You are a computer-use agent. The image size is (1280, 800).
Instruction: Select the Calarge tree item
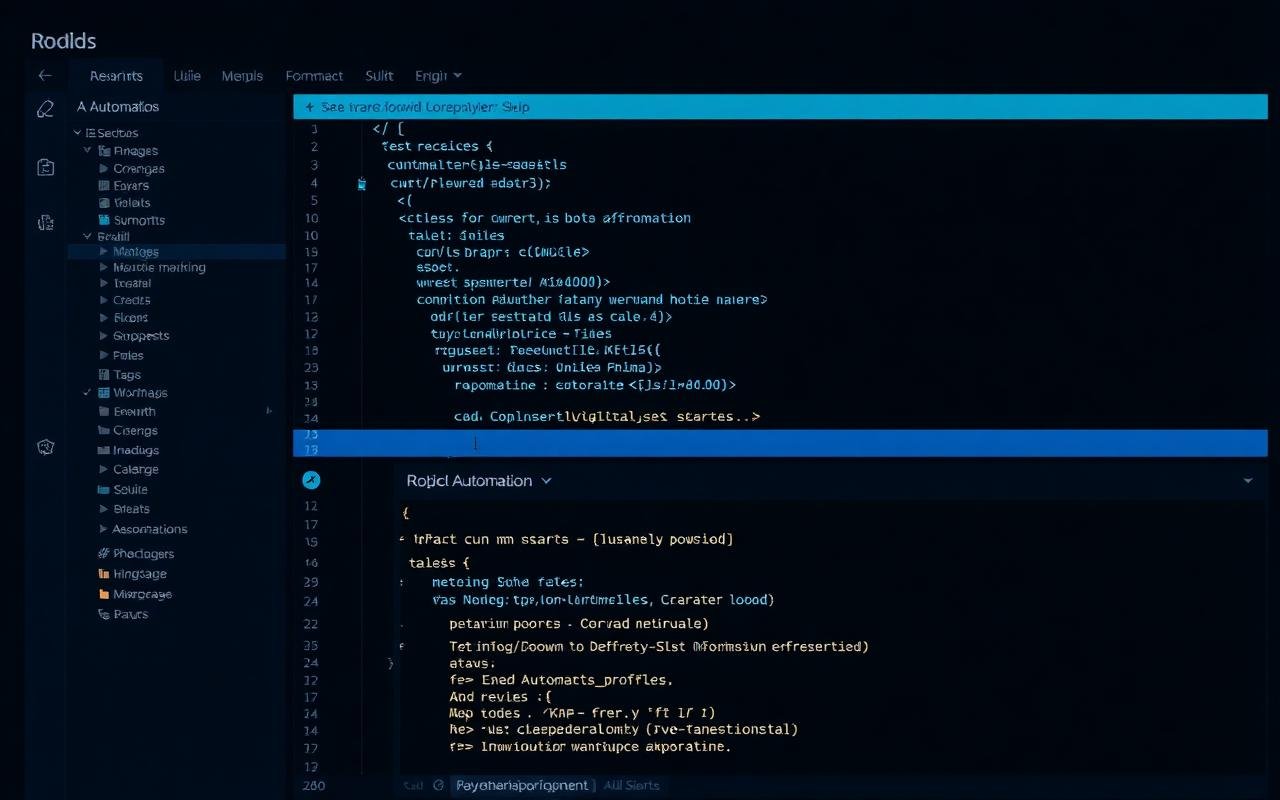coord(136,469)
